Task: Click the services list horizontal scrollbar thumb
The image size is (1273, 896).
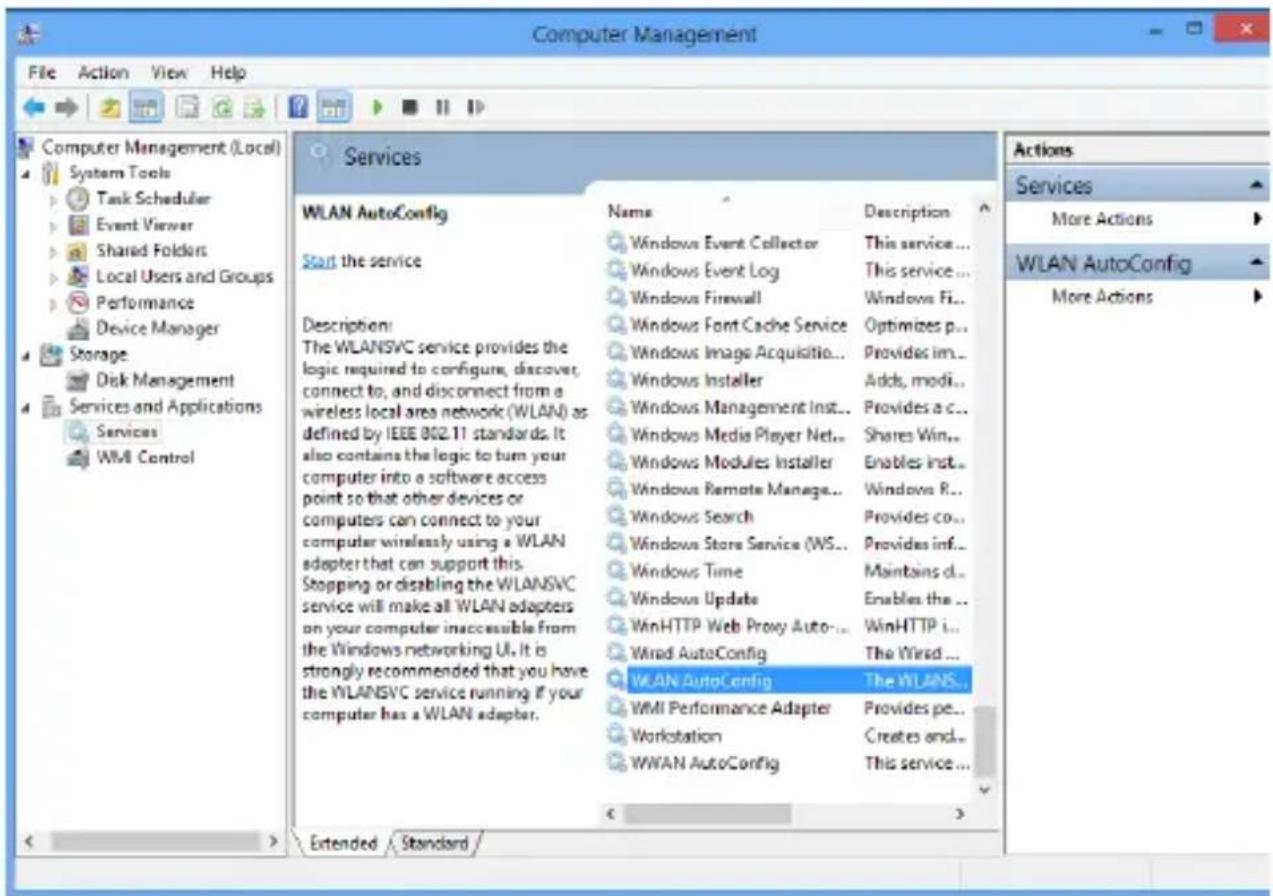Action: tap(707, 814)
